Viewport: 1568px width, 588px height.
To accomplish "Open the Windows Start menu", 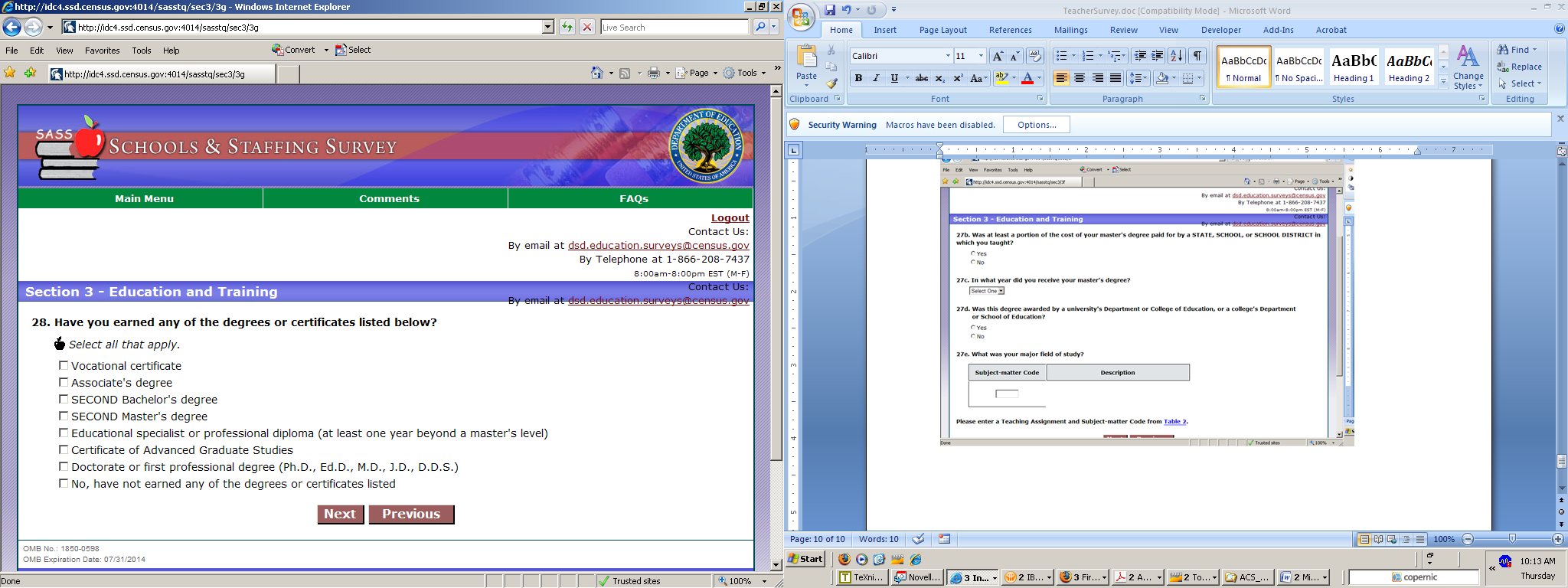I will tap(806, 558).
